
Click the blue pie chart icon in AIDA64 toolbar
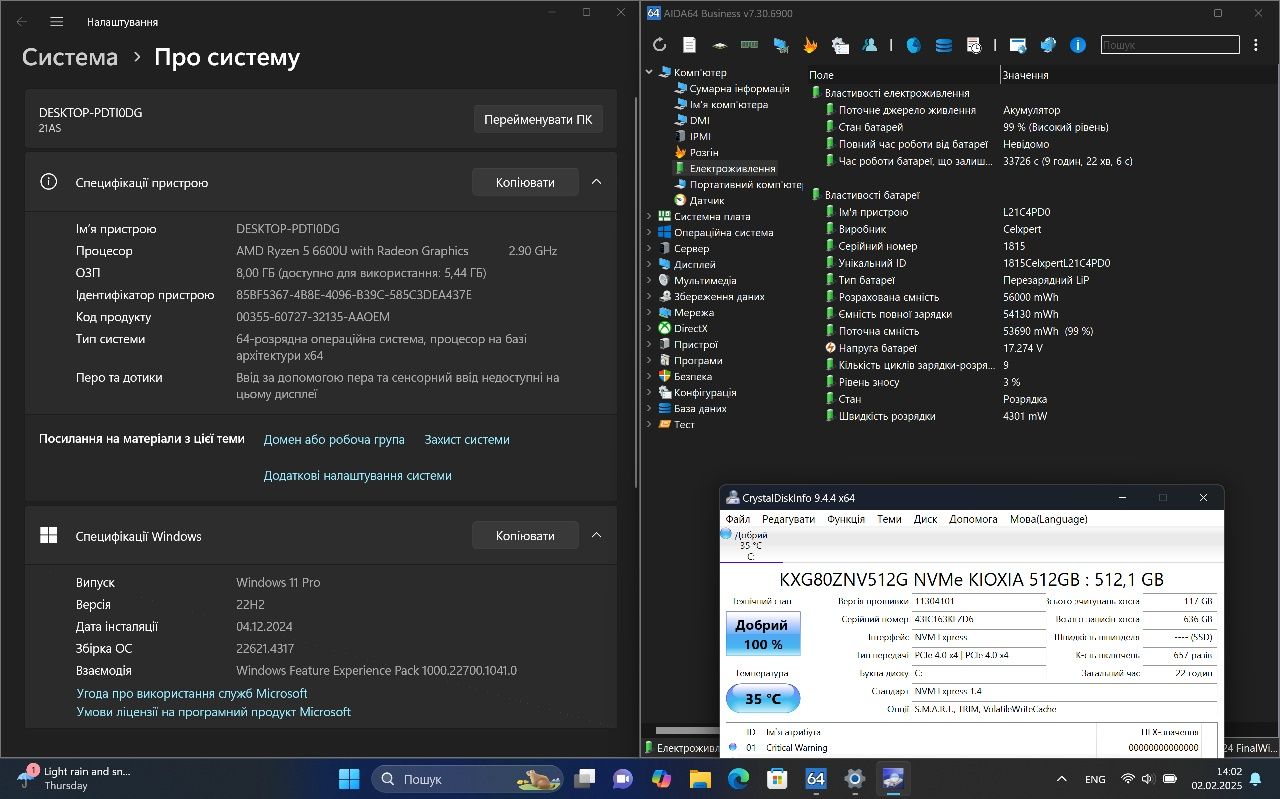point(913,45)
